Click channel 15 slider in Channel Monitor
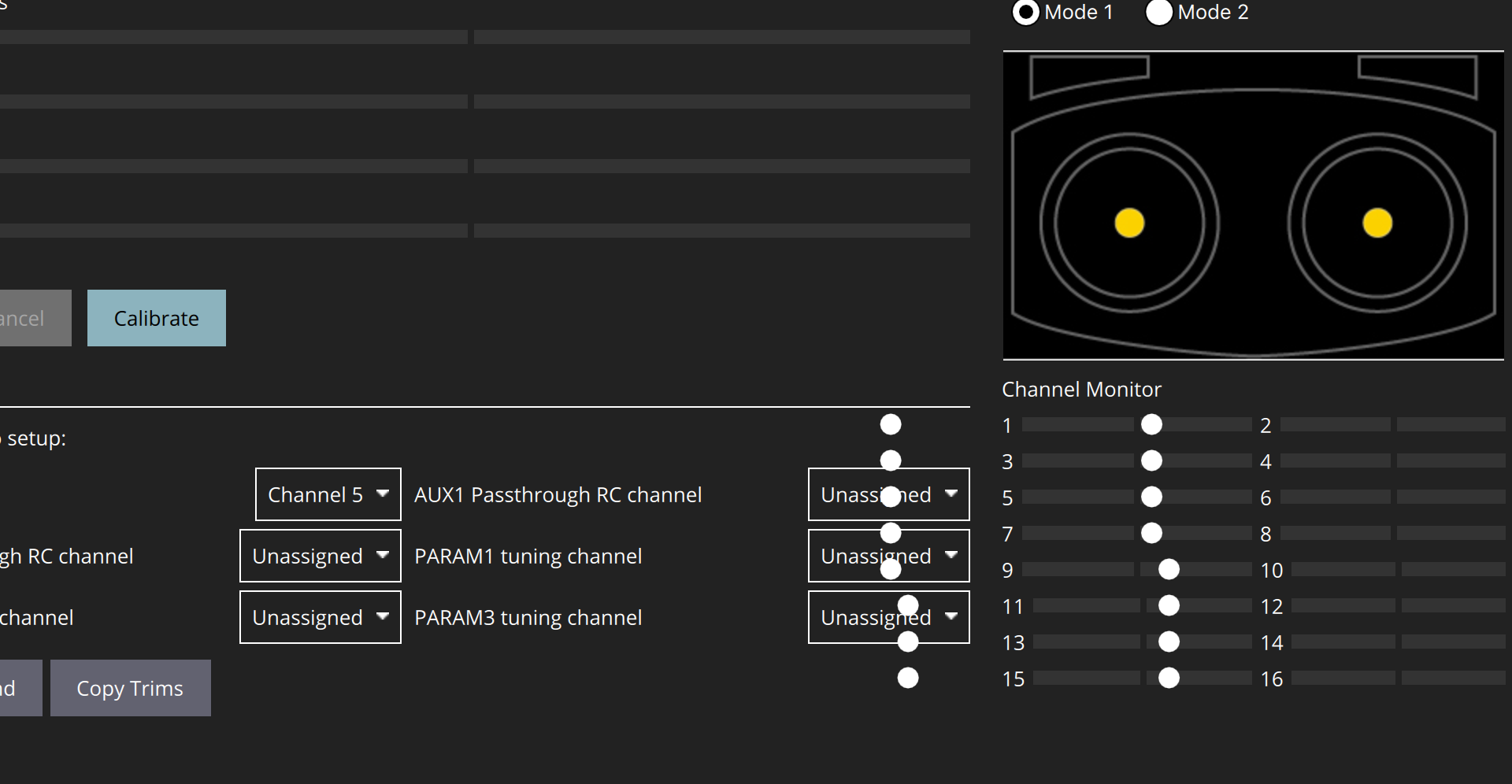Viewport: 1512px width, 784px height. click(x=1168, y=678)
